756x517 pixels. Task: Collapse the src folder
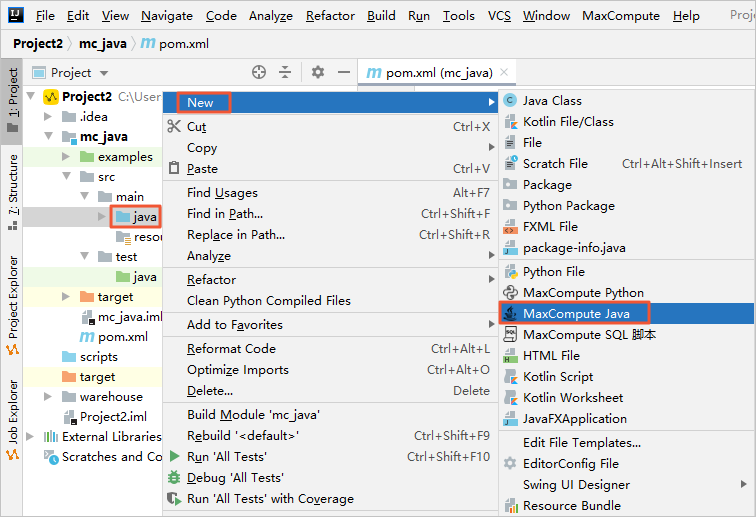(x=67, y=177)
